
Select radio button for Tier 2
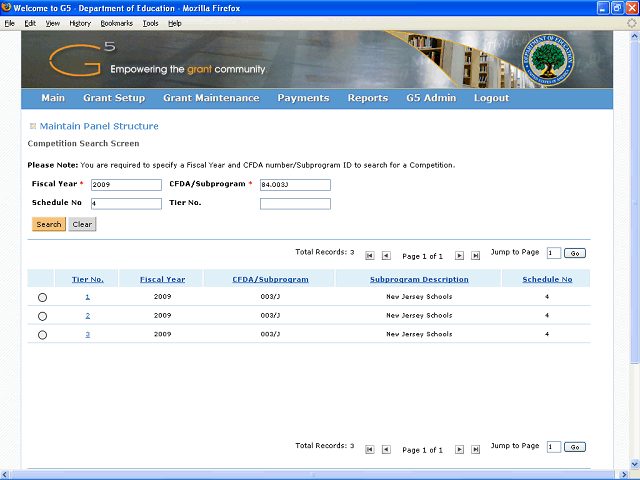click(42, 316)
